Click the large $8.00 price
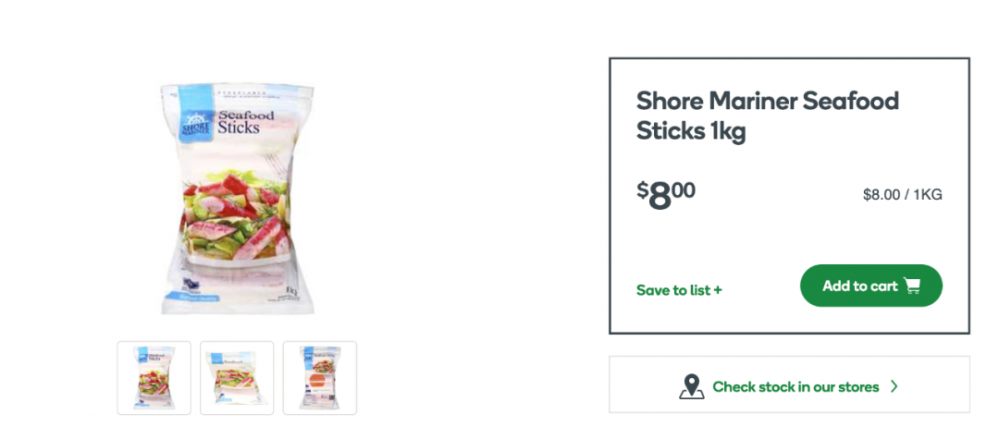 click(666, 194)
